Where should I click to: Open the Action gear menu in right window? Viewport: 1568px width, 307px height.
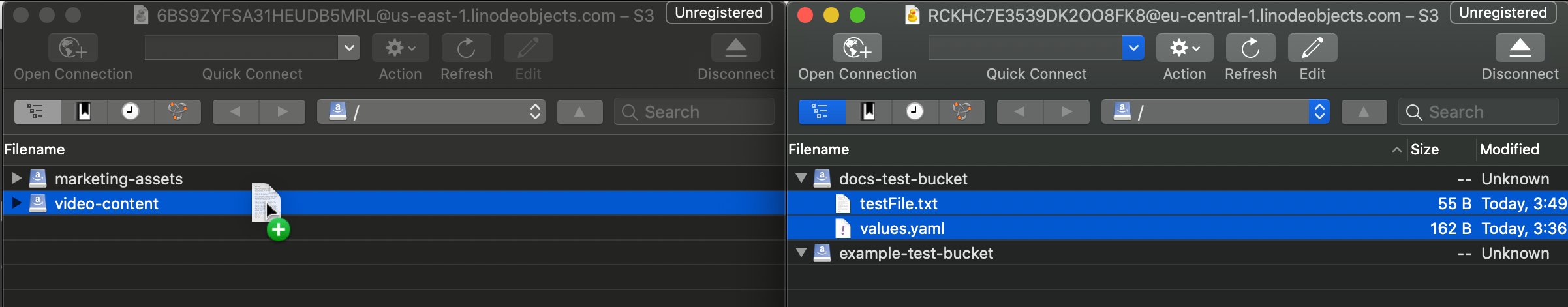pos(1184,48)
